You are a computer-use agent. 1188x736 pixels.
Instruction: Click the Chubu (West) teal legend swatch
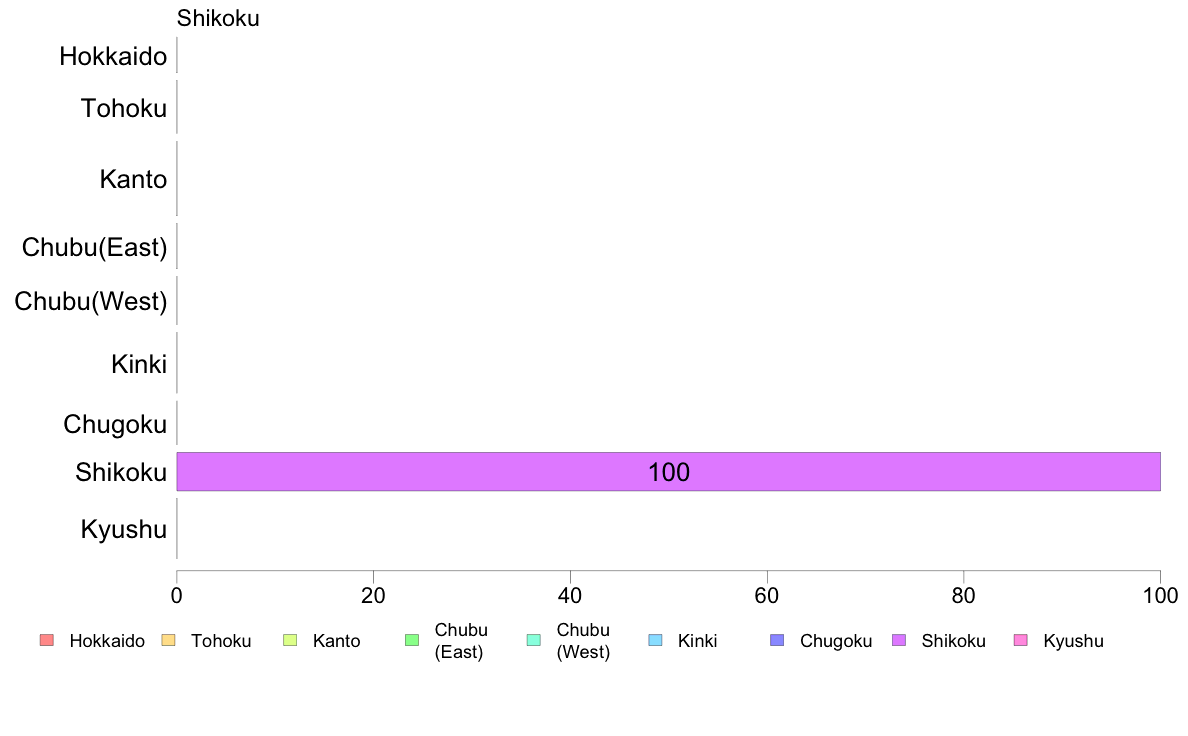click(x=533, y=640)
